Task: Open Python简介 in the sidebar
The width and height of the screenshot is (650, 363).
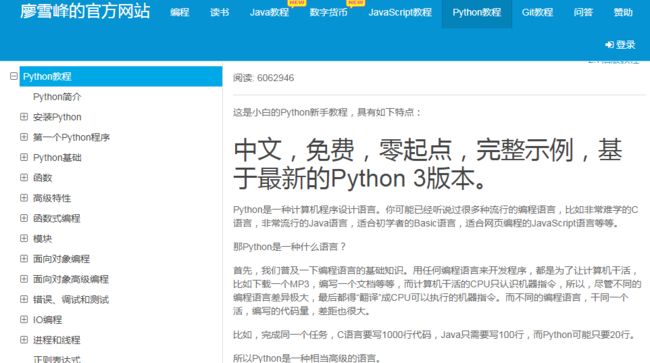Action: (57, 97)
